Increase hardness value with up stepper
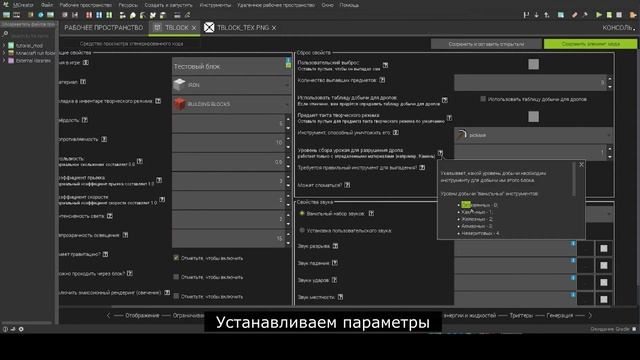640x360 pixels. [x=288, y=119]
